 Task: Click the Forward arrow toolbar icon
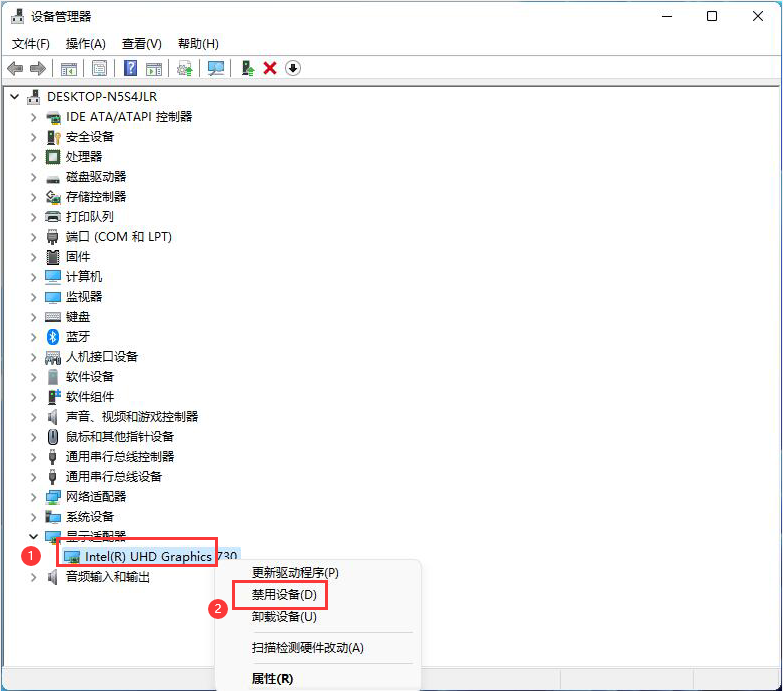(38, 68)
